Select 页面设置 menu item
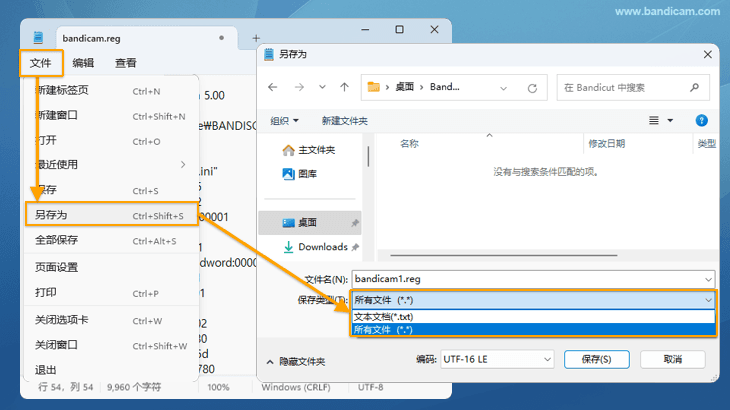 (111, 268)
